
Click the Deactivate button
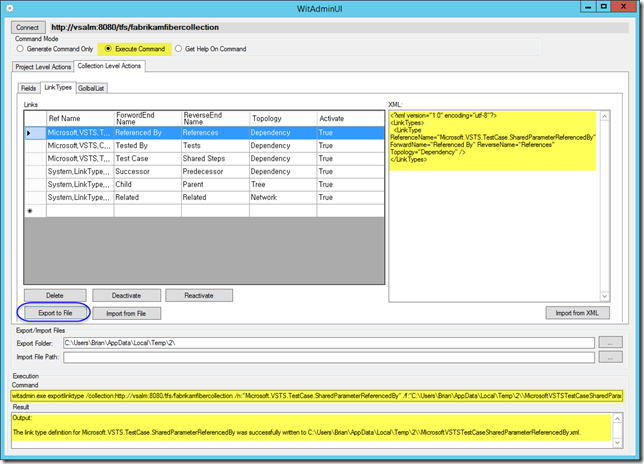126,295
